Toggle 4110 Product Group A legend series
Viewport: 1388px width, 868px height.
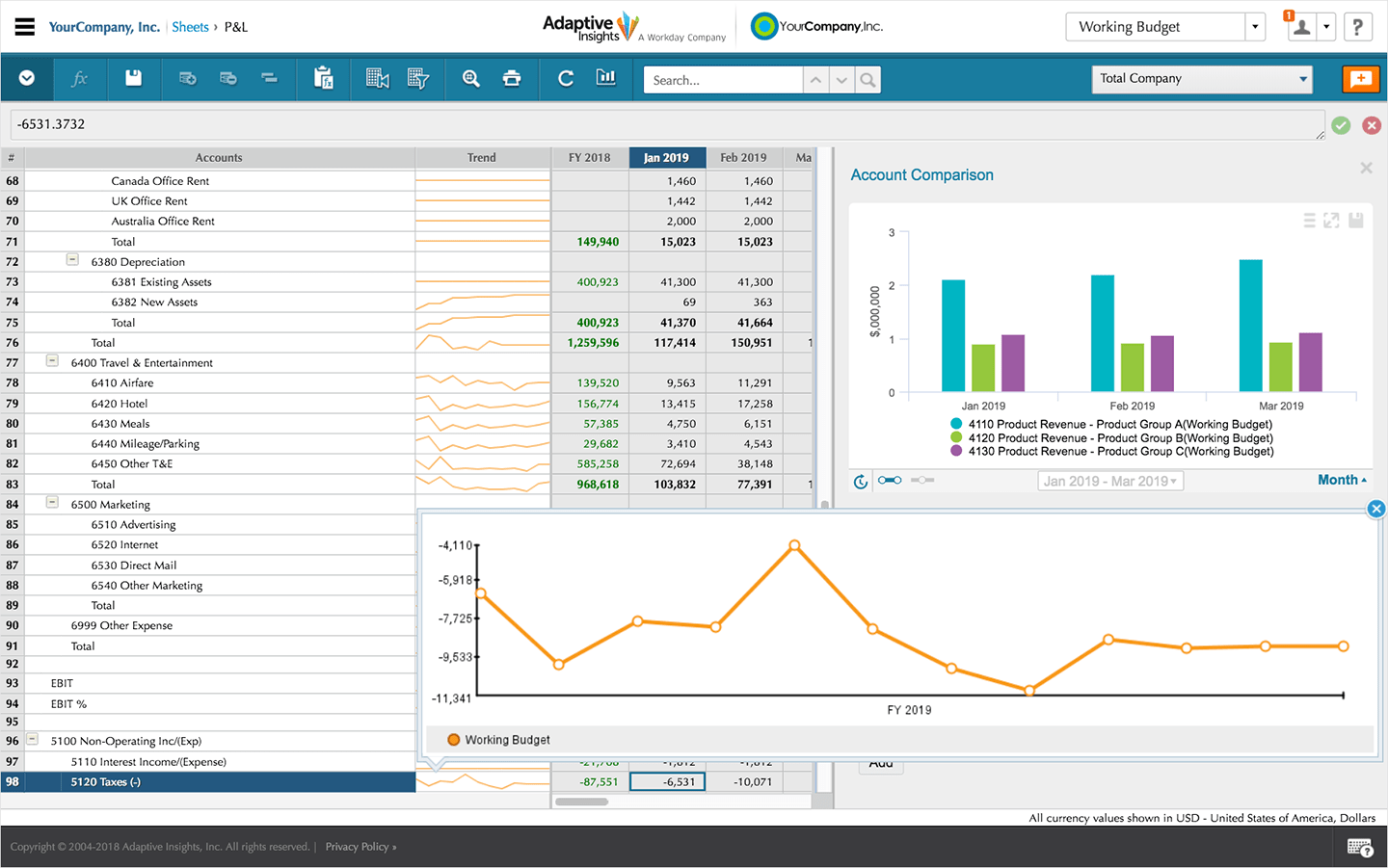[1110, 424]
